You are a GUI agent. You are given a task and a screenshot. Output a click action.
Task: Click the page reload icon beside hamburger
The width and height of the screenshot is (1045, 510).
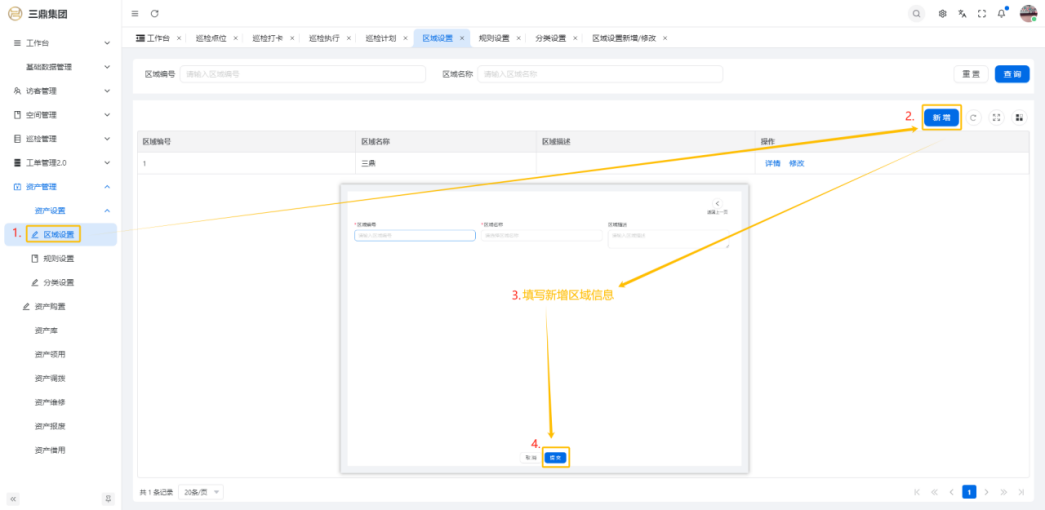[154, 13]
